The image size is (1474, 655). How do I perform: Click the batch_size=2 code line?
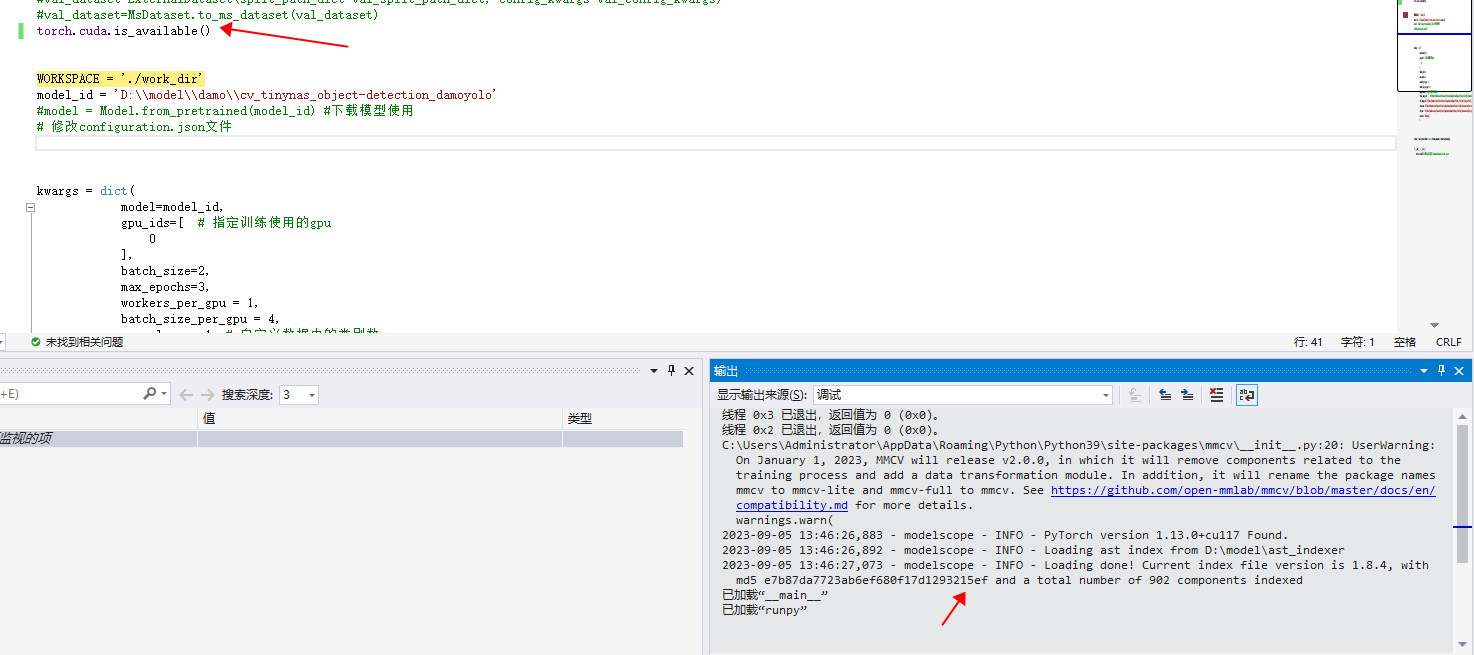tap(165, 271)
